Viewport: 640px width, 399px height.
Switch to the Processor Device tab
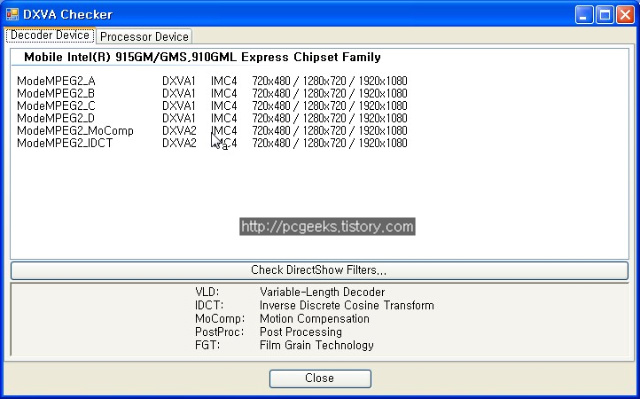(144, 37)
